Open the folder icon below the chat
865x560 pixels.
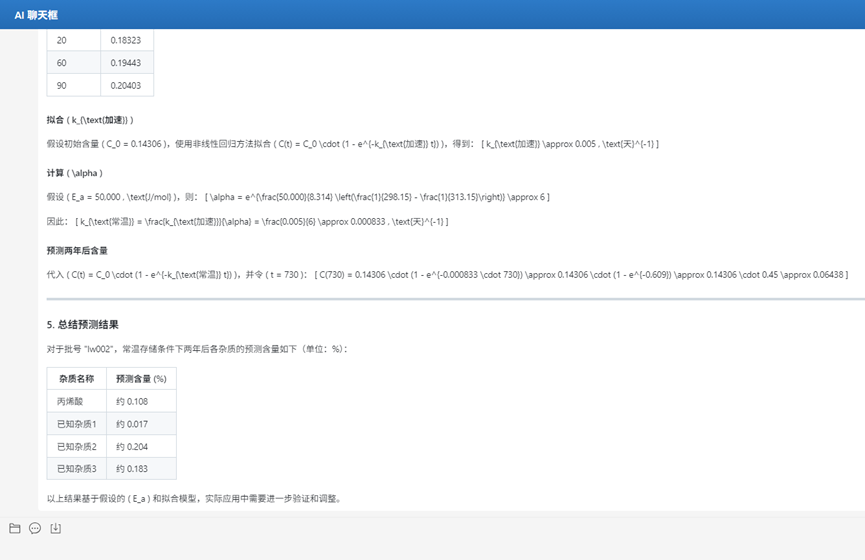(x=14, y=528)
